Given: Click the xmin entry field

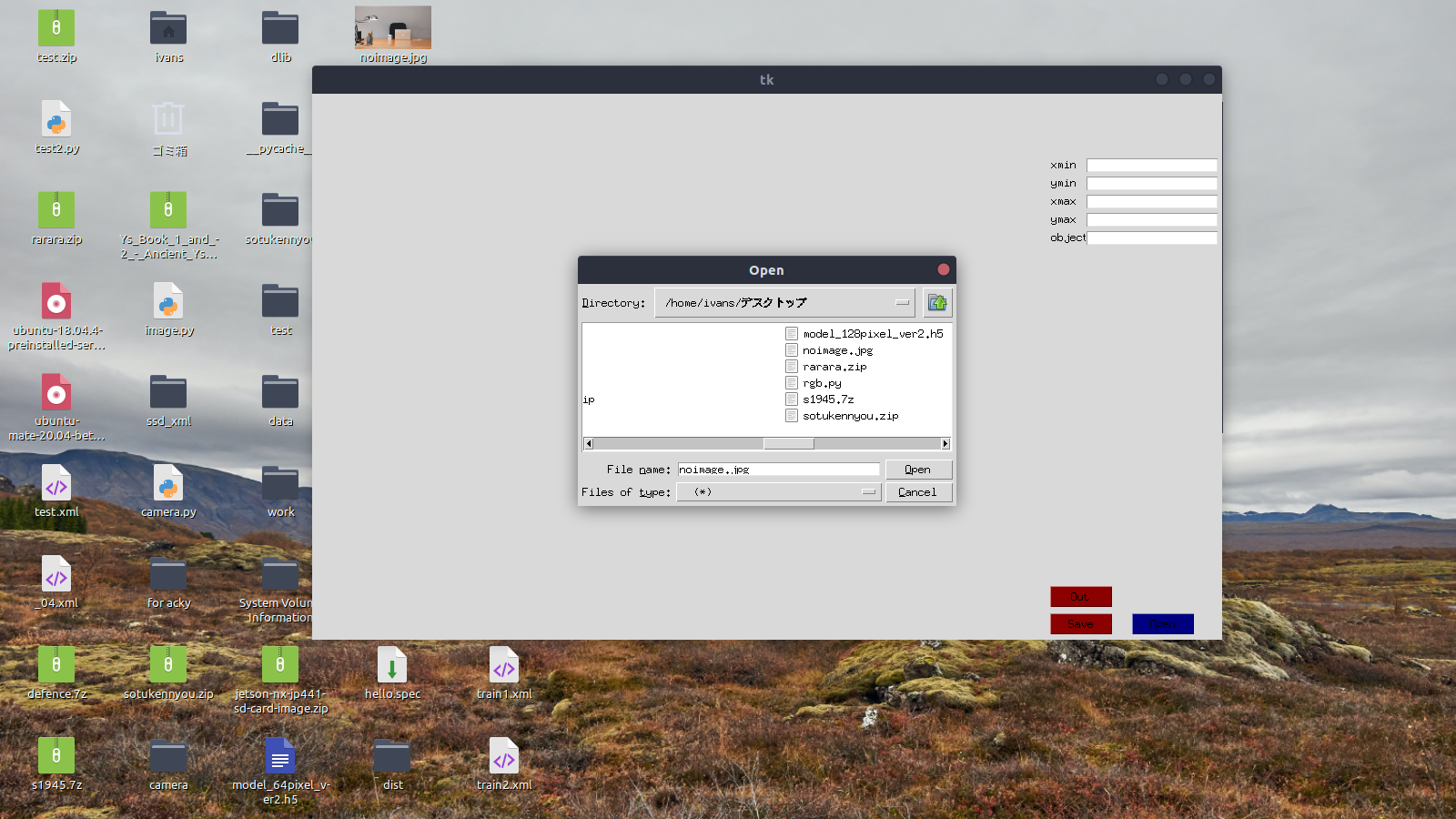Looking at the screenshot, I should pyautogui.click(x=1151, y=166).
